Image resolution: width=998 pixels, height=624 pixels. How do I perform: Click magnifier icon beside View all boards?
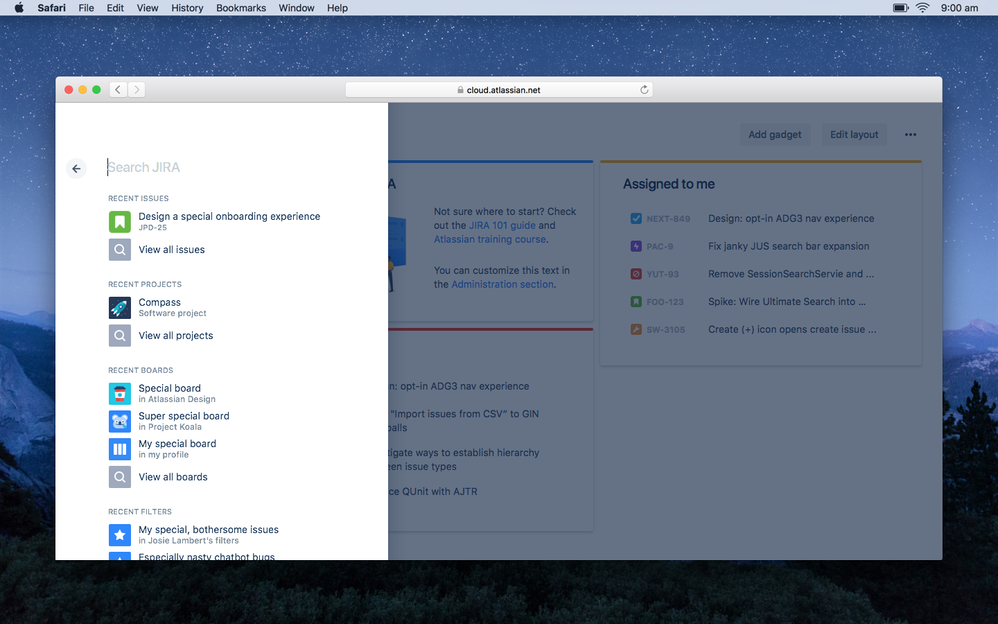coord(120,477)
